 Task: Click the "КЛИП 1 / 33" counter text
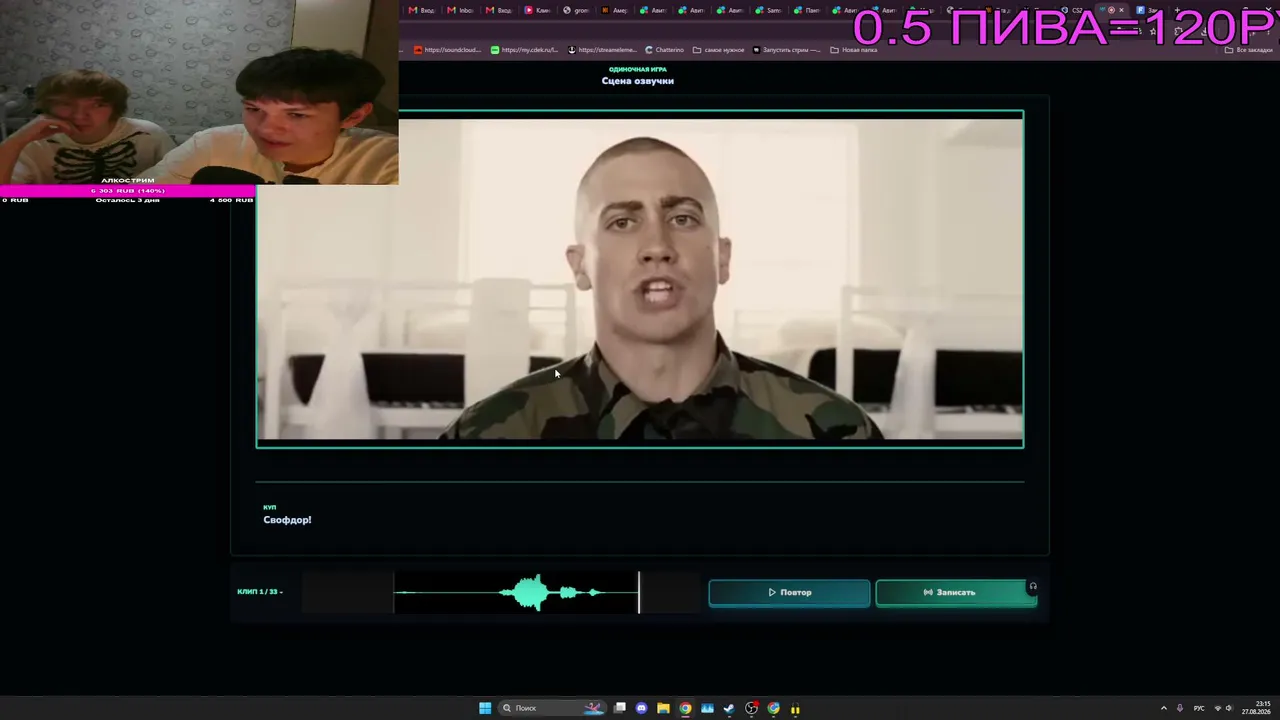point(259,592)
